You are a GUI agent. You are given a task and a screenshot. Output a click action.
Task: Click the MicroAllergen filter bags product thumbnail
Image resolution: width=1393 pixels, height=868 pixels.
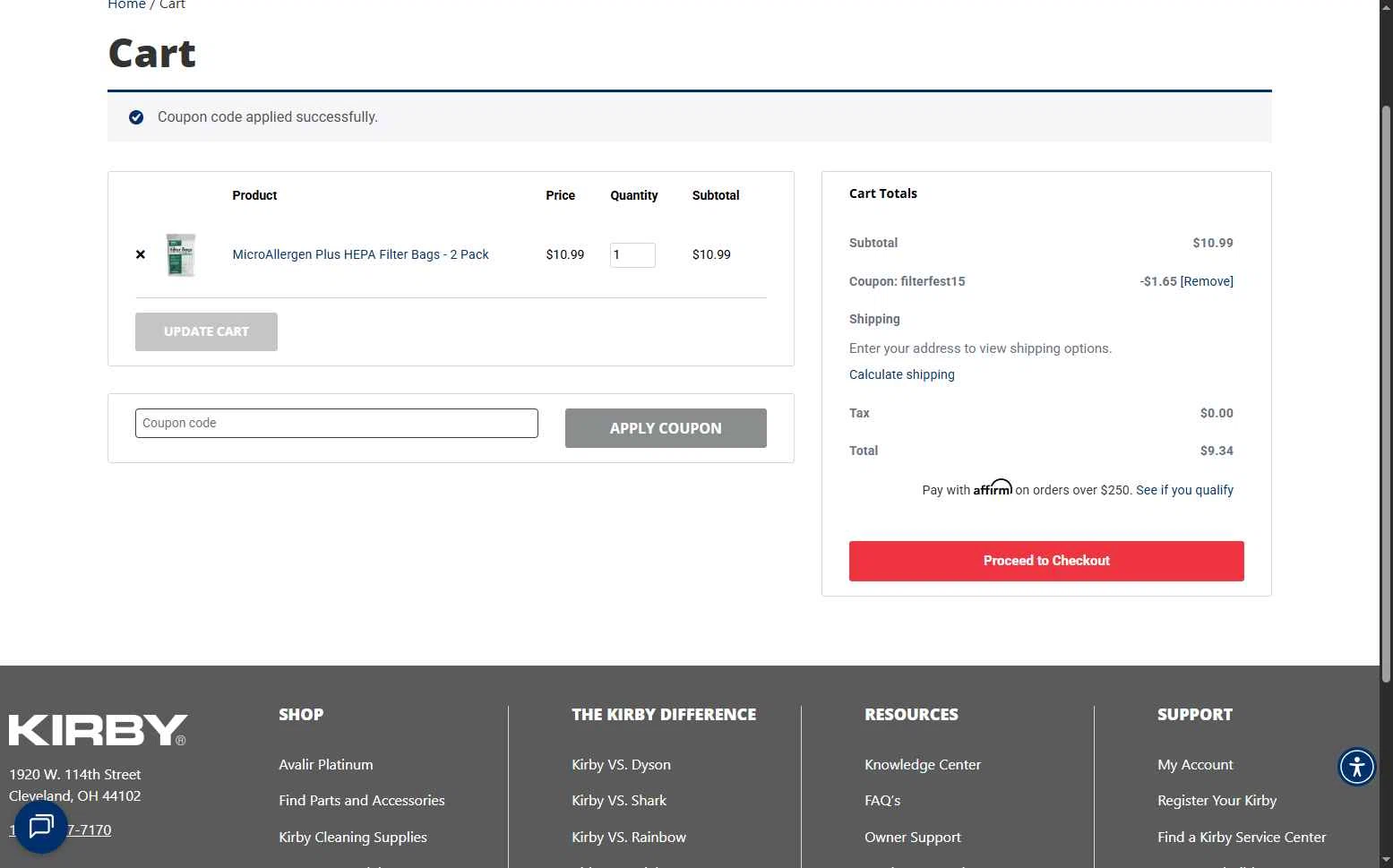(181, 255)
